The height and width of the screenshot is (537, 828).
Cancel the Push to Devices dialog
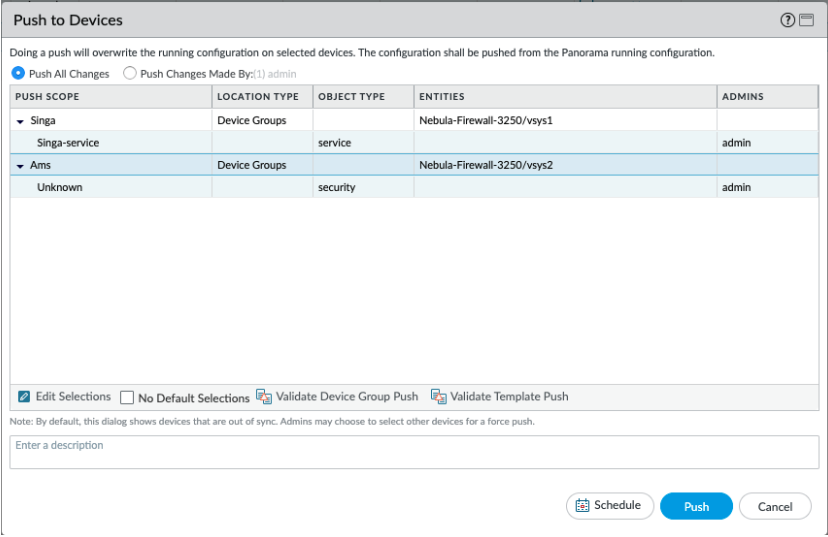pyautogui.click(x=775, y=507)
